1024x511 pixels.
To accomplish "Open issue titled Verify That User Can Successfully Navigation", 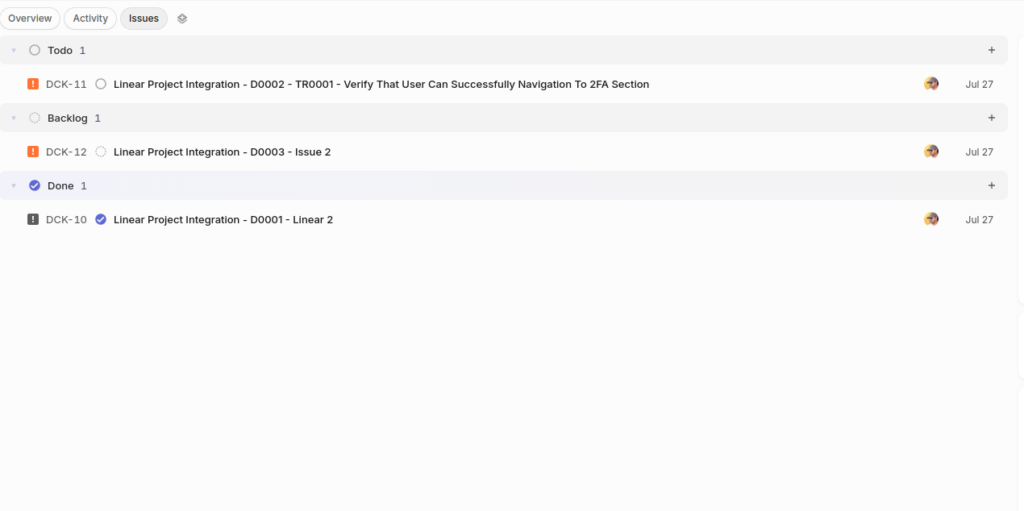I will click(x=381, y=84).
